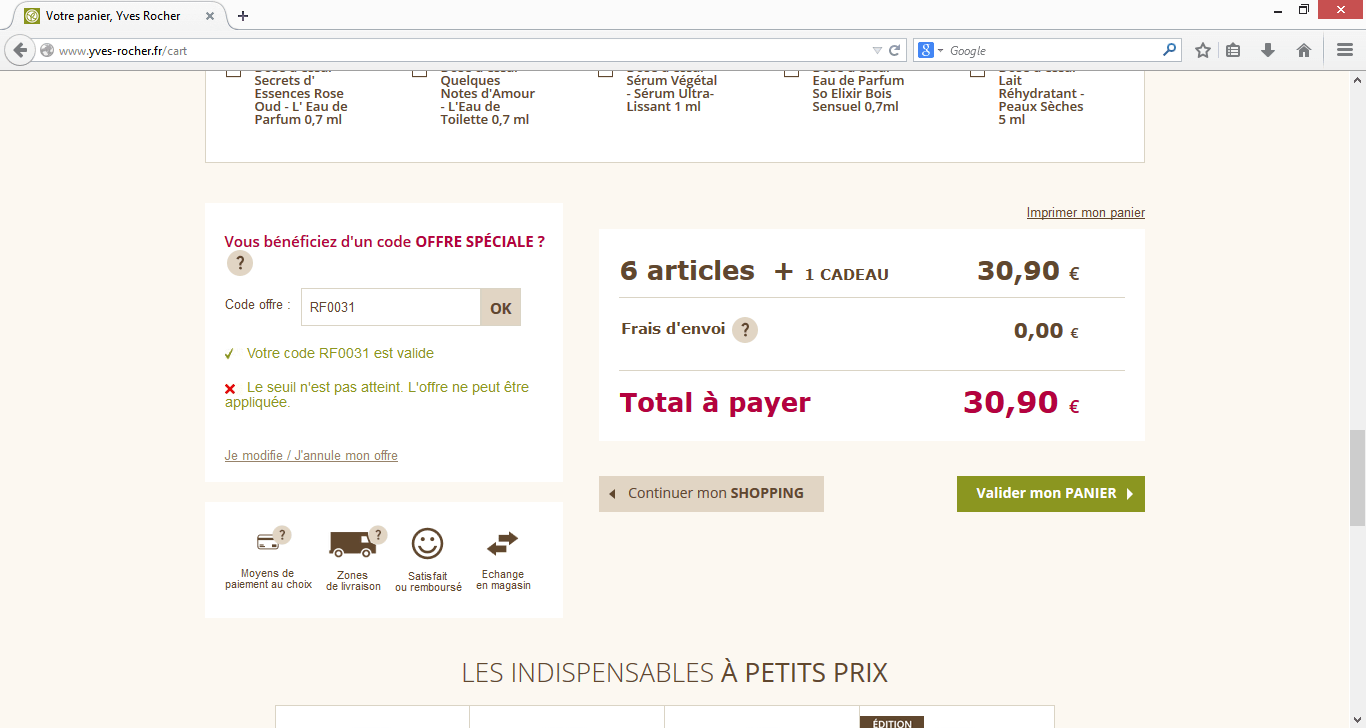1366x728 pixels.
Task: Click the in-store exchange arrows icon
Action: (x=502, y=543)
